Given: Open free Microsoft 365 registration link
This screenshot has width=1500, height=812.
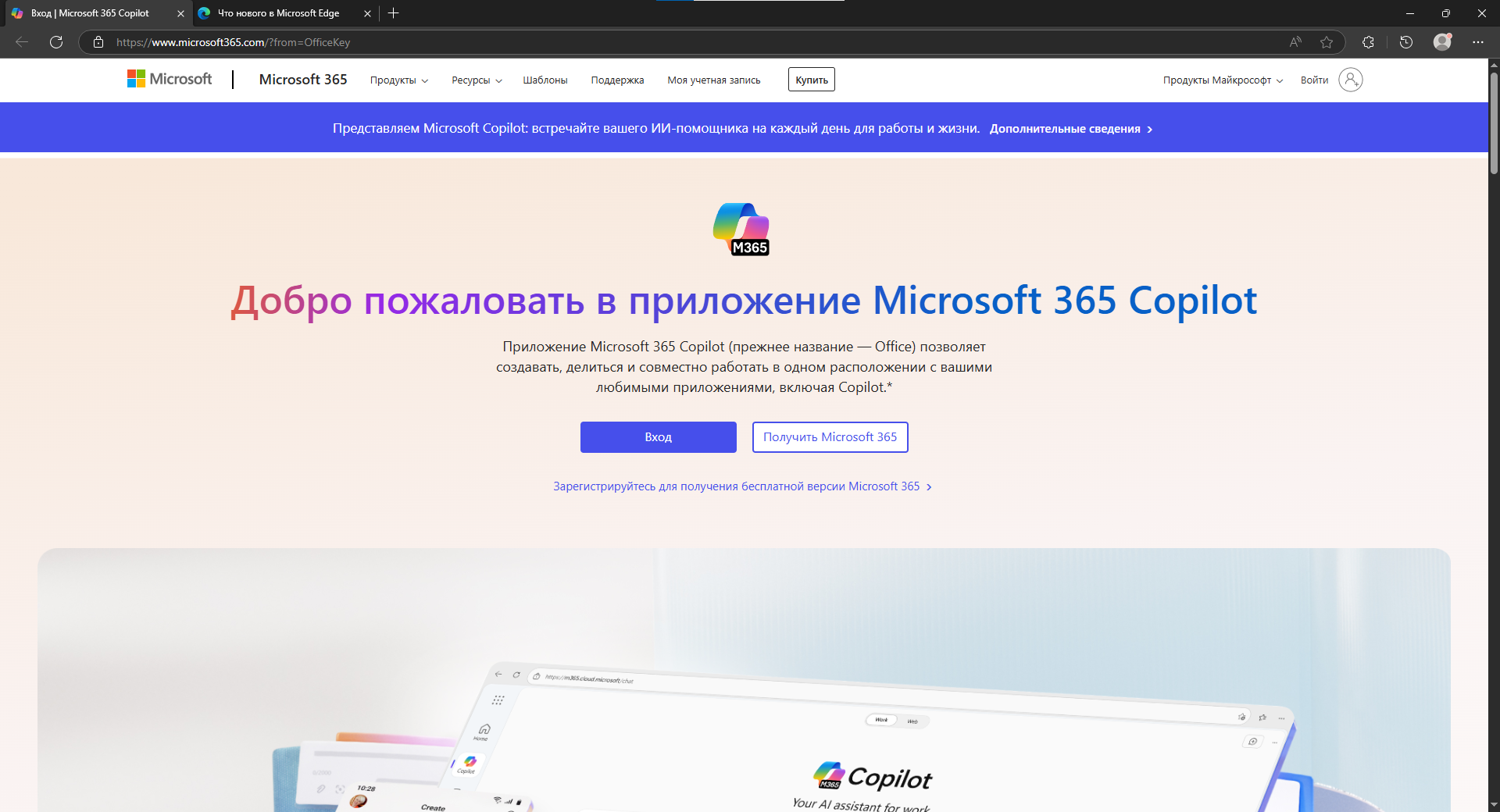Looking at the screenshot, I should 742,486.
